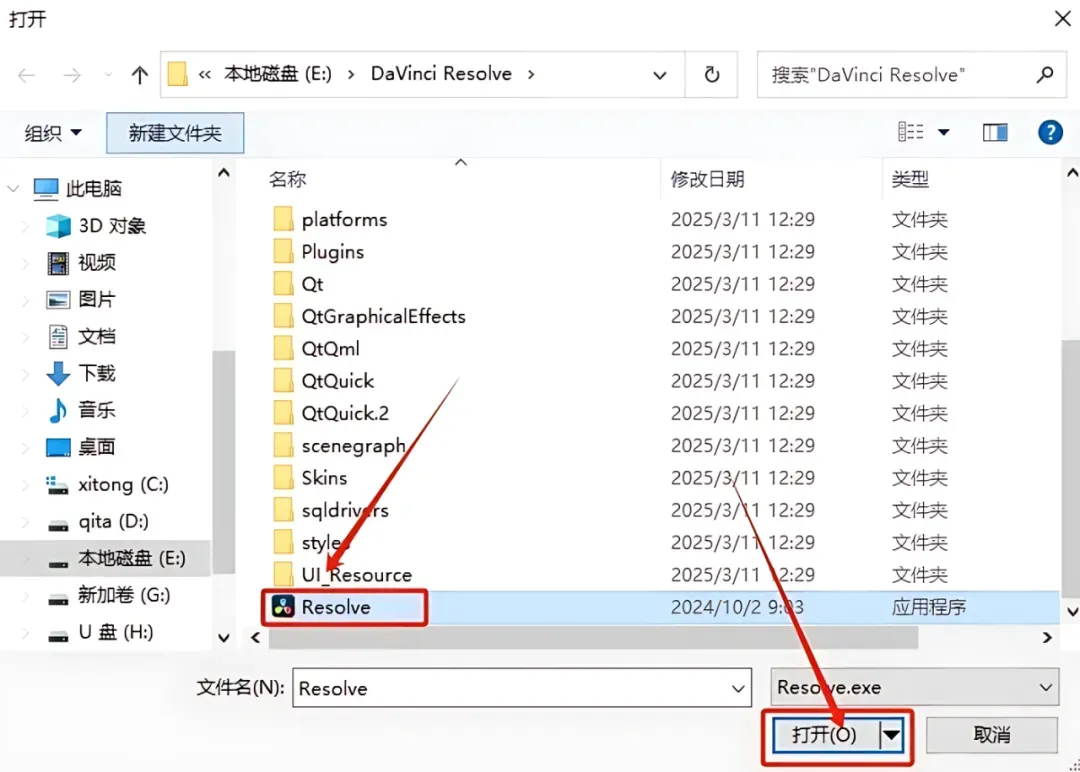Select the Plugins folder

(x=333, y=252)
